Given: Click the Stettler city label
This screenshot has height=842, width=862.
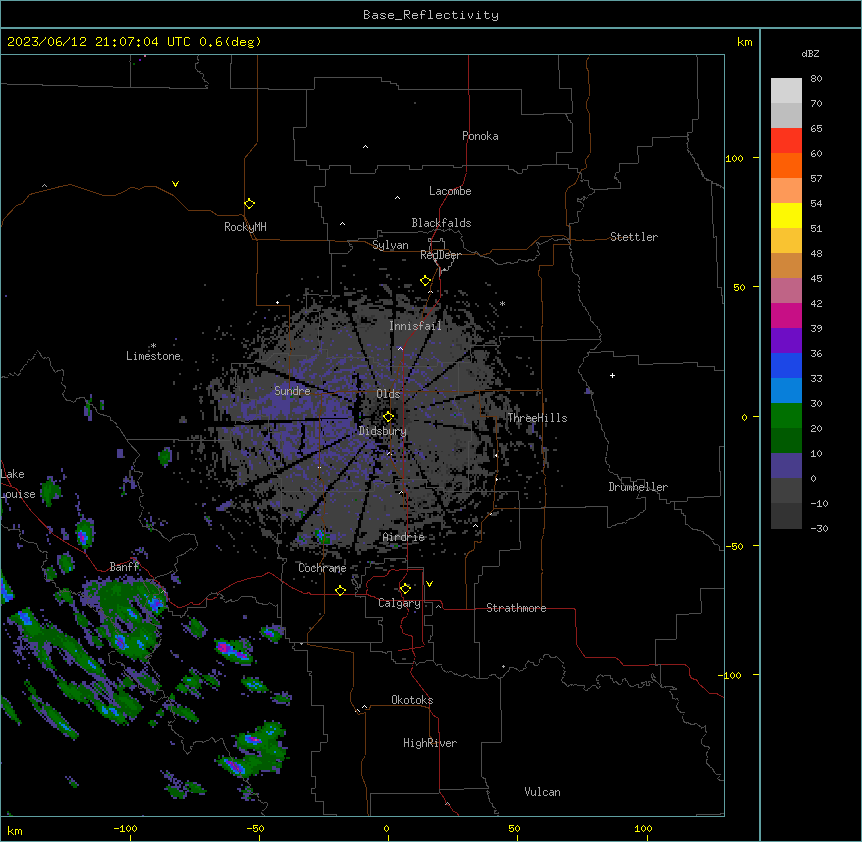Looking at the screenshot, I should (634, 237).
